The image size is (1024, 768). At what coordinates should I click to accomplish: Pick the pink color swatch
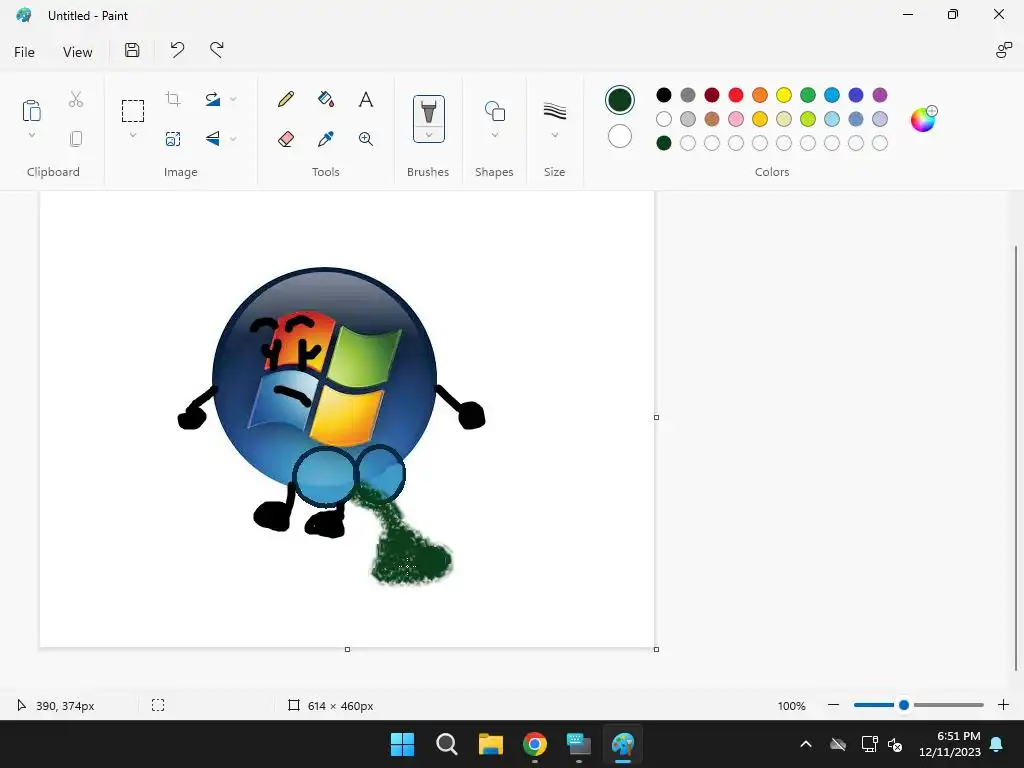(736, 119)
